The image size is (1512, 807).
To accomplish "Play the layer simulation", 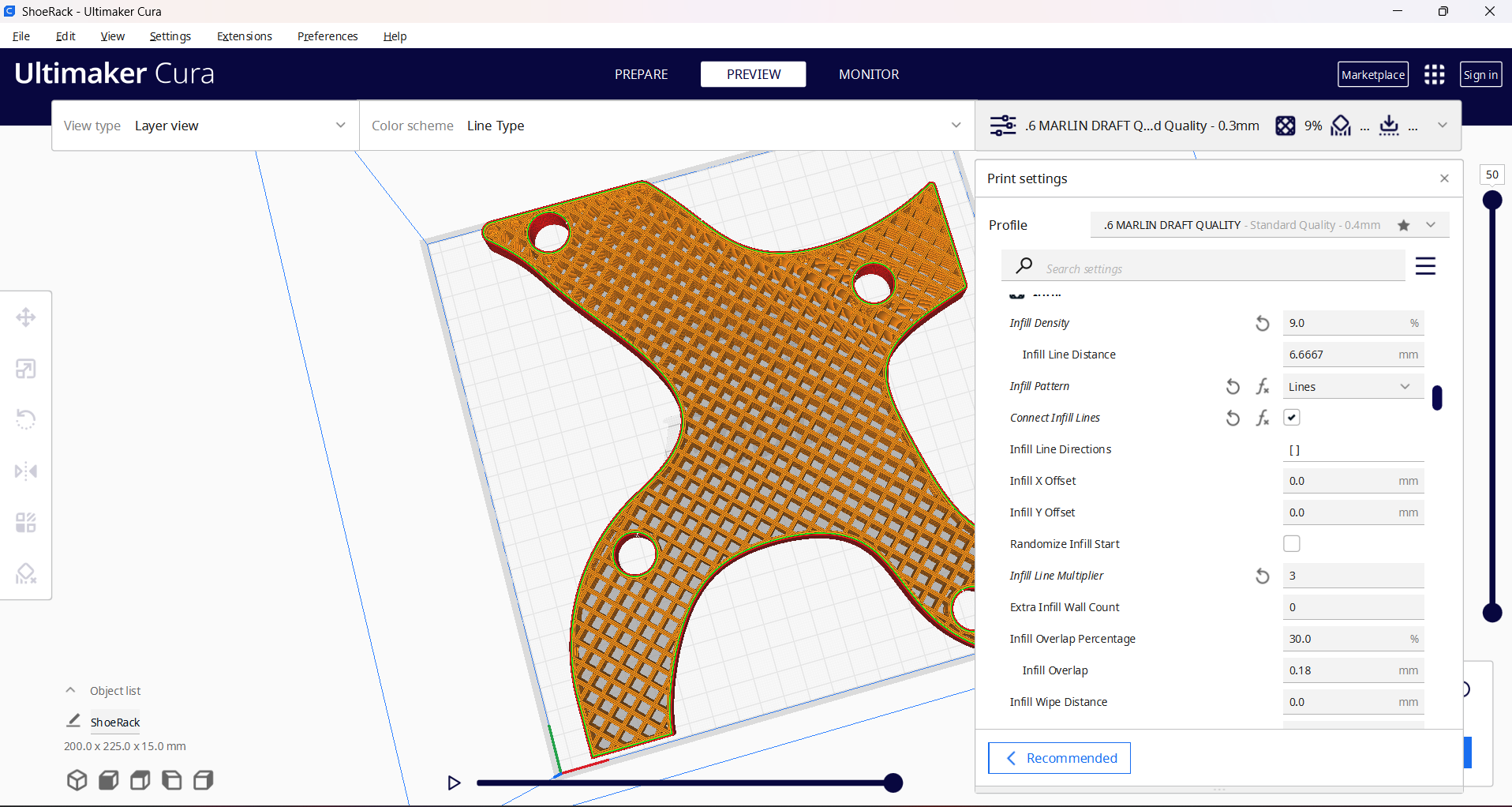I will tap(454, 783).
